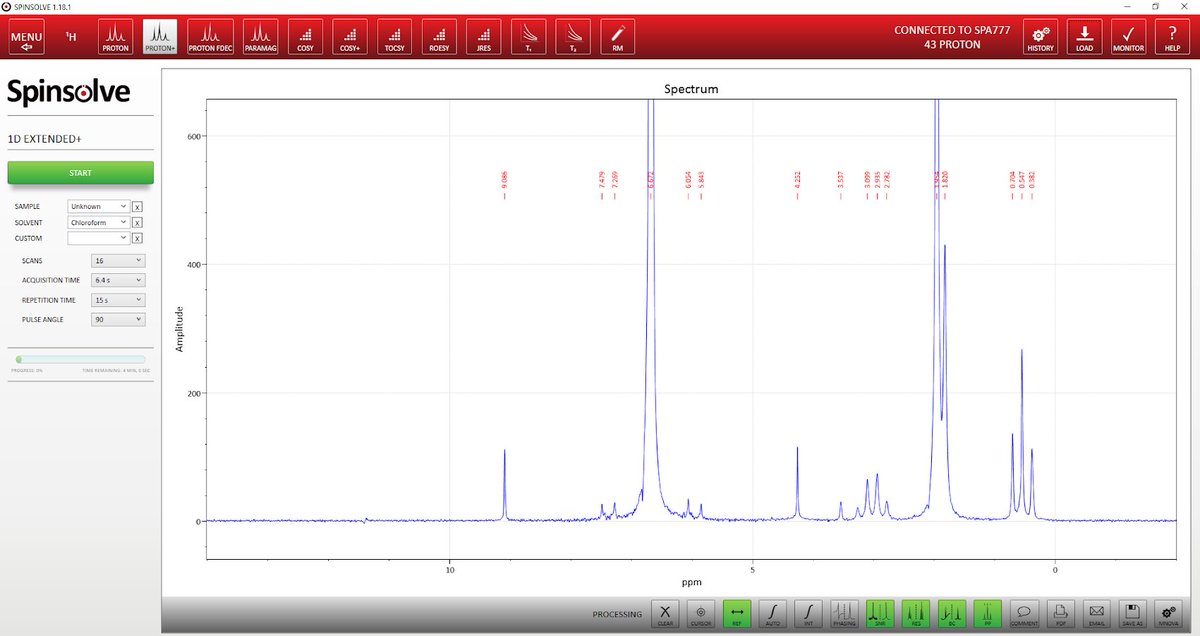
Task: Select the TOCSY experiment
Action: click(395, 37)
